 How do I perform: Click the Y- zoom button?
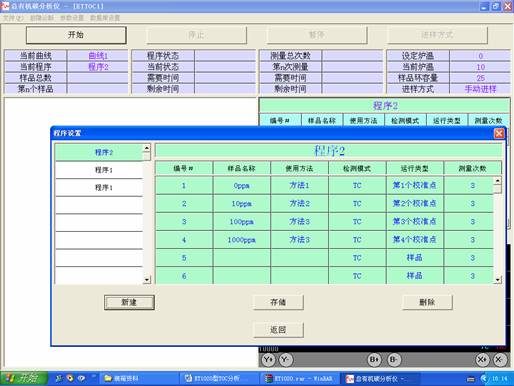[285, 360]
